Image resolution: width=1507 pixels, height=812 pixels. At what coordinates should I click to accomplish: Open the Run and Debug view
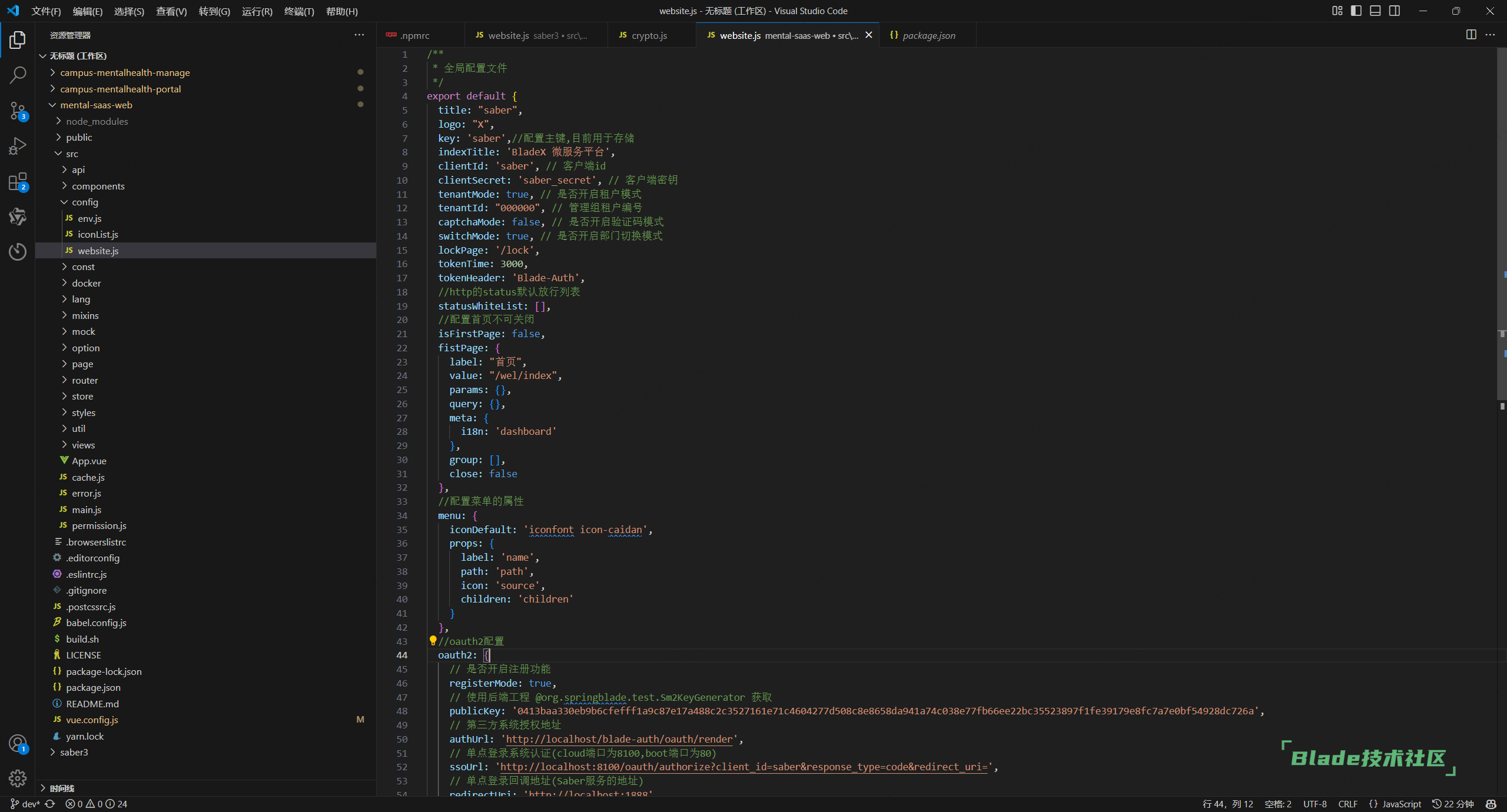coord(18,146)
